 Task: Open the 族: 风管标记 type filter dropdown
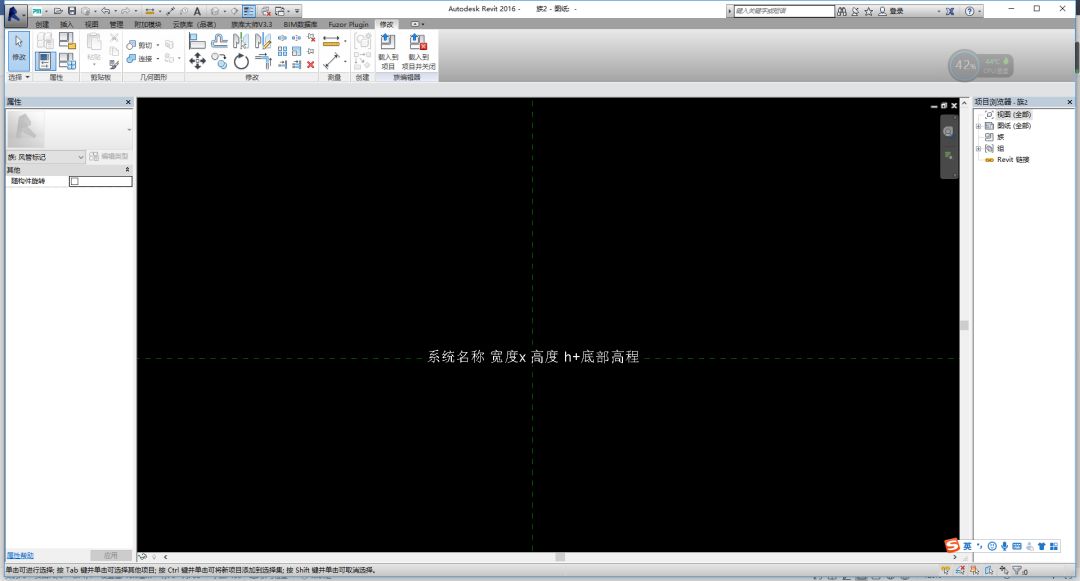[45, 157]
